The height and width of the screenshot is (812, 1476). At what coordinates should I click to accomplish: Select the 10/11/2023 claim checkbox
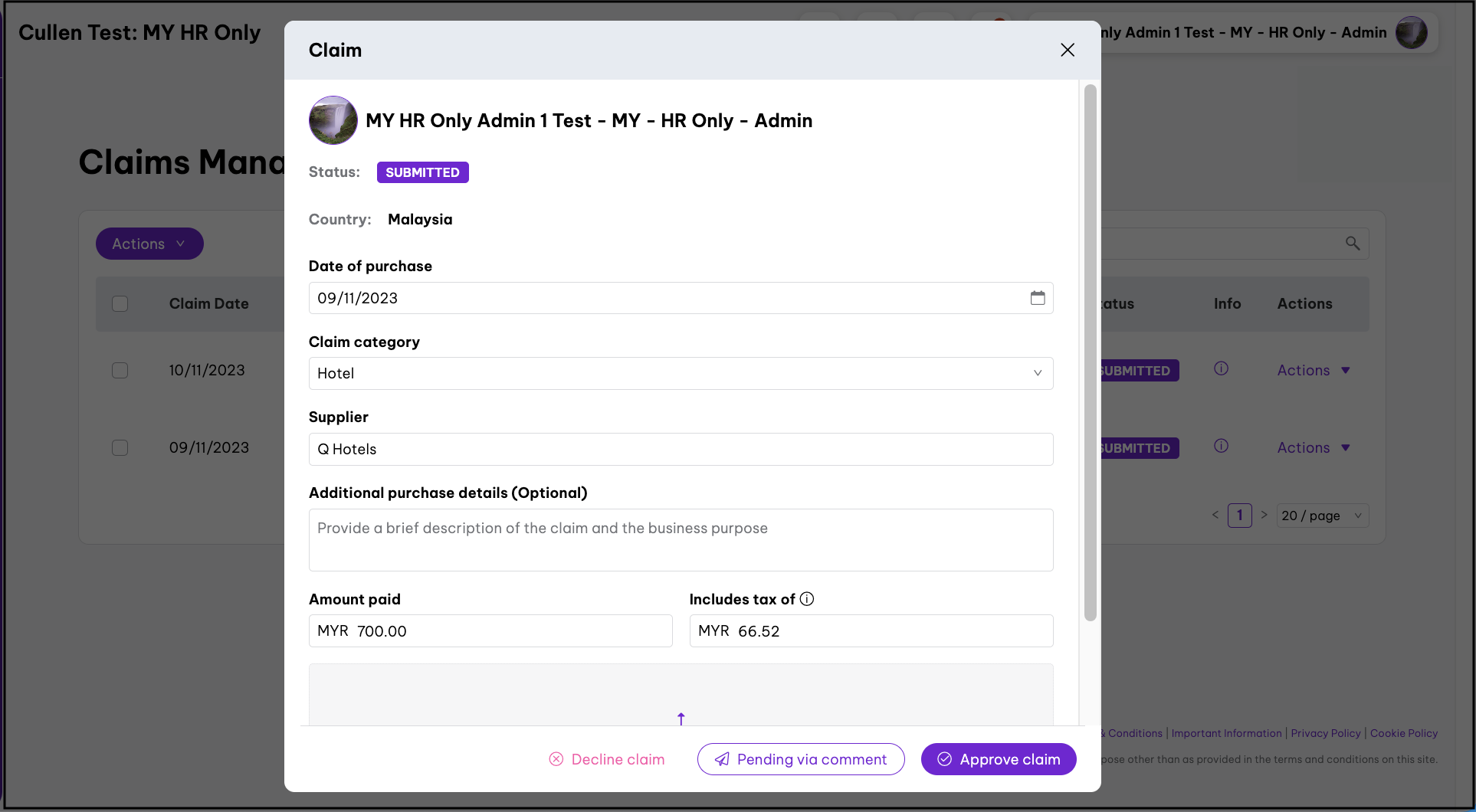click(120, 371)
